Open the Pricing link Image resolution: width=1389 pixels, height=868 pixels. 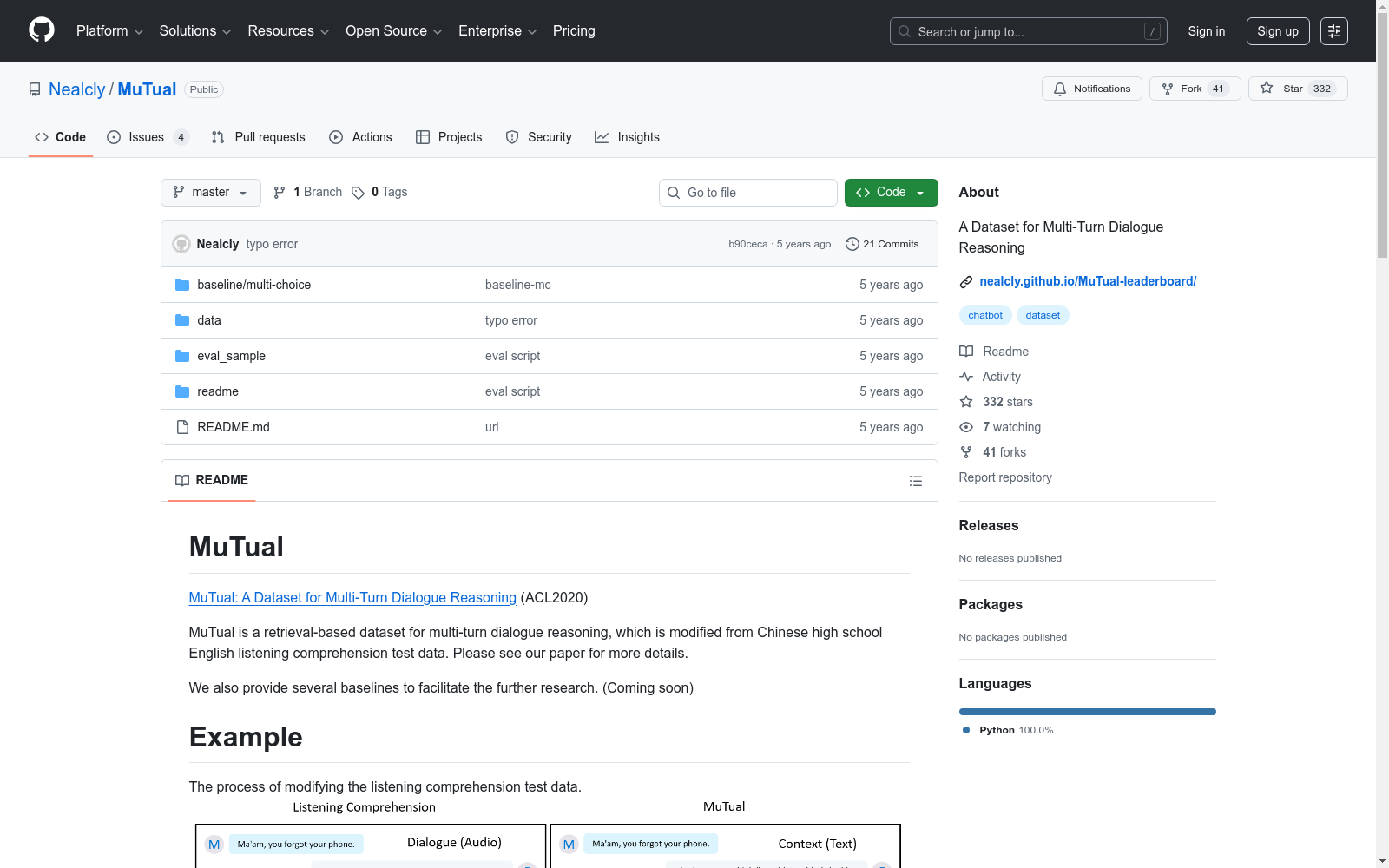[574, 31]
